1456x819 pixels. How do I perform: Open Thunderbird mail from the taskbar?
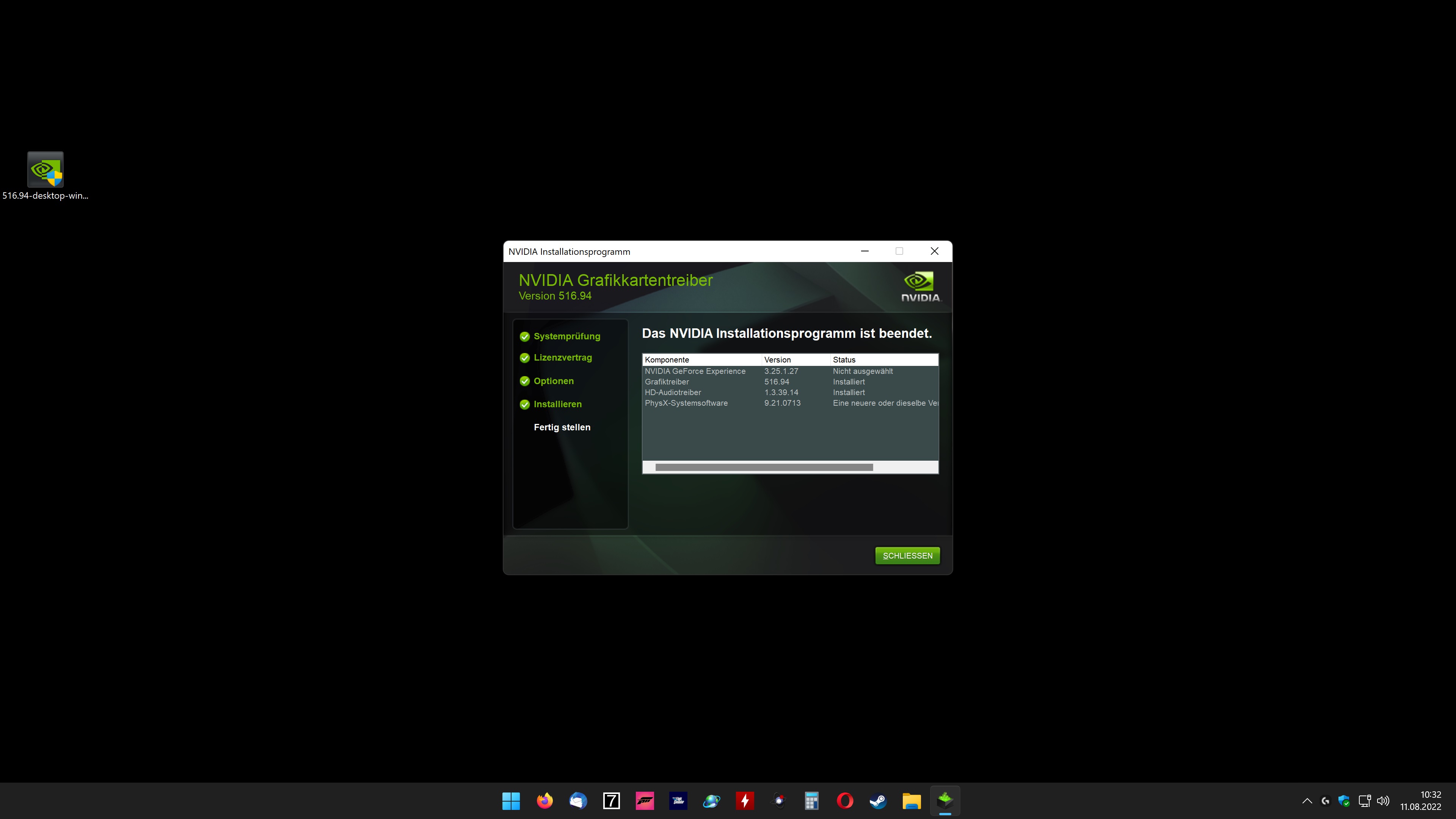pos(577,800)
